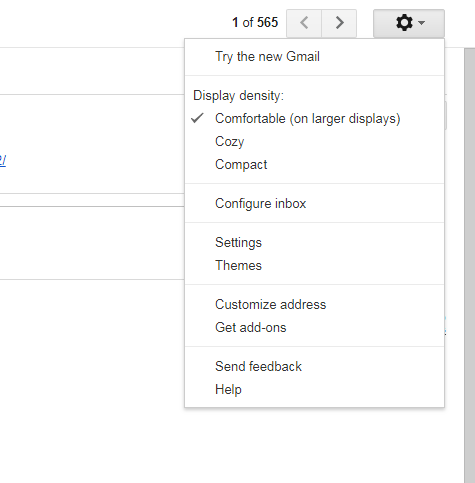Go to the older conversation arrow

(339, 23)
